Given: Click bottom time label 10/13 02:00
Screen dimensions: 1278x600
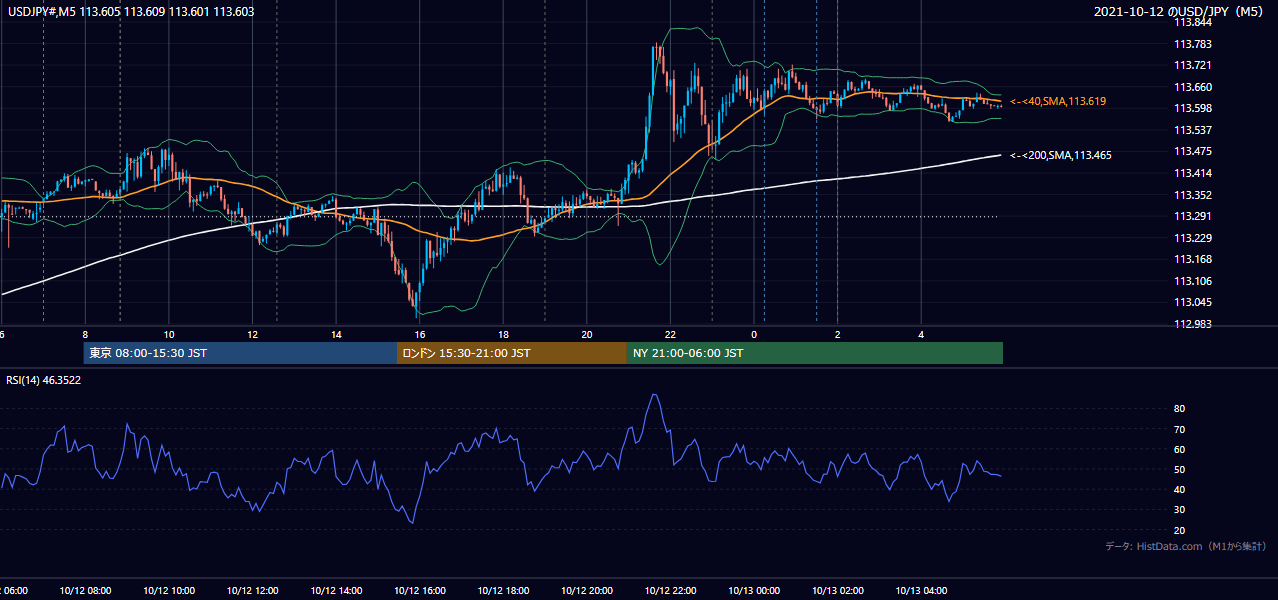Looking at the screenshot, I should pyautogui.click(x=838, y=590).
